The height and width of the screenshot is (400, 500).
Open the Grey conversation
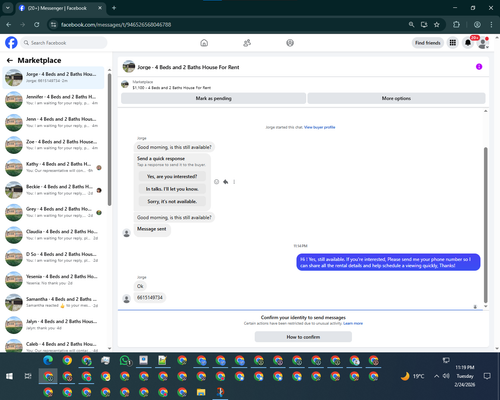[x=53, y=212]
